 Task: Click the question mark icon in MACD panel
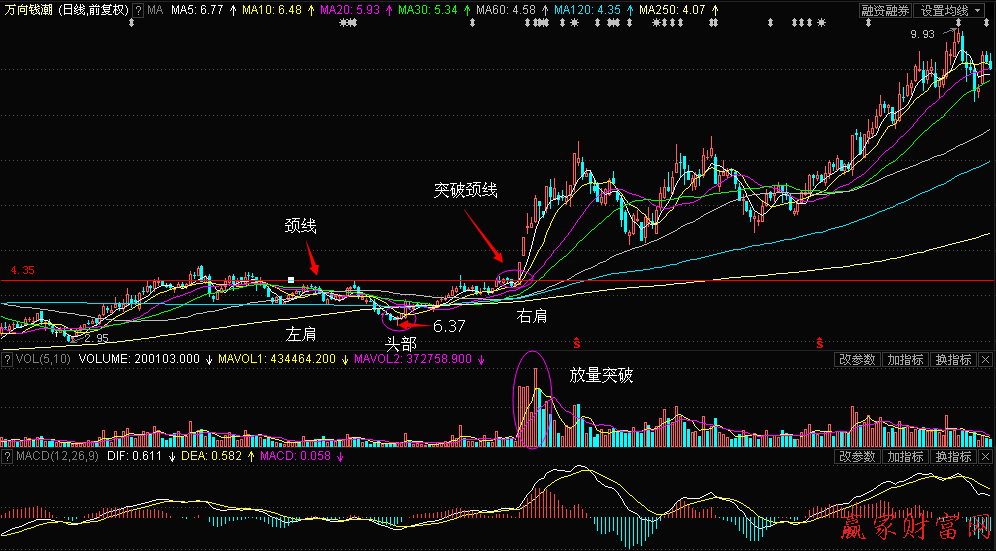tap(7, 457)
